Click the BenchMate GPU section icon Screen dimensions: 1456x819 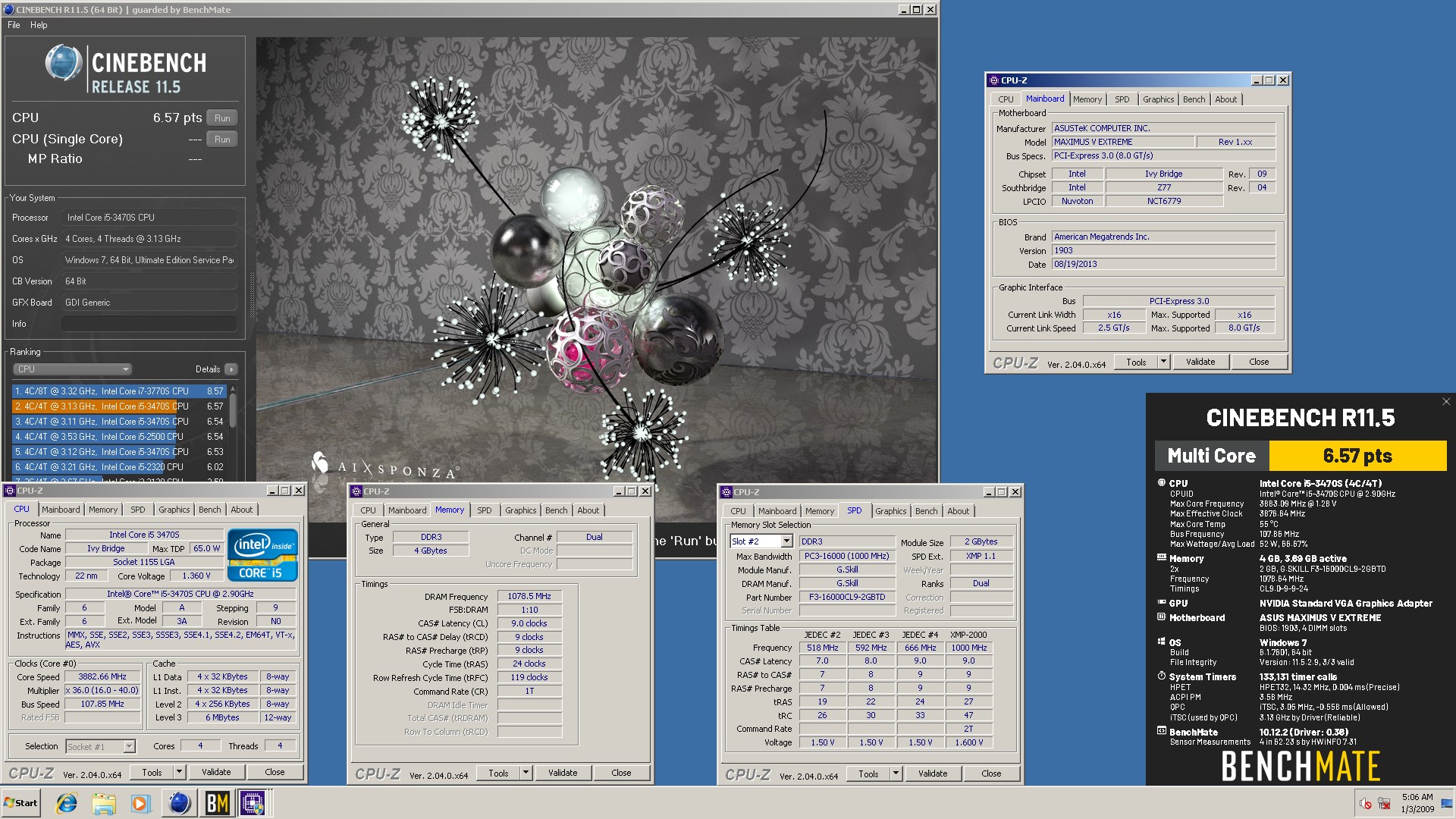(x=1161, y=602)
